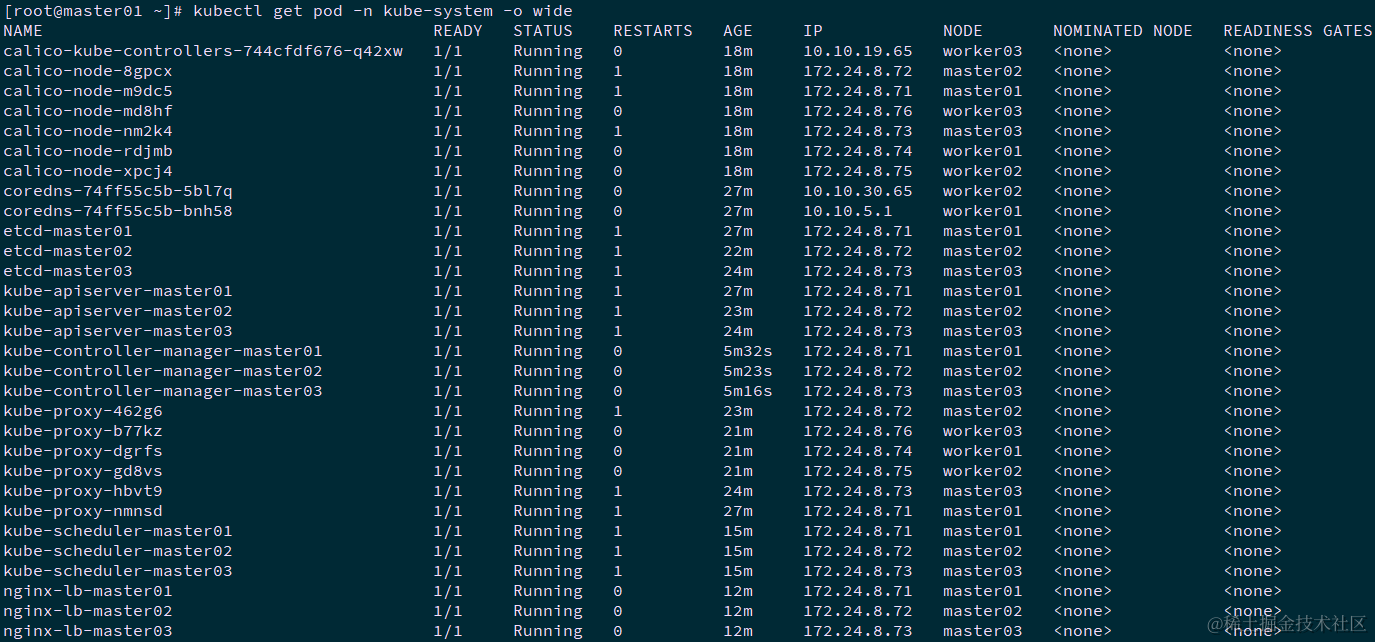Image resolution: width=1375 pixels, height=642 pixels.
Task: Click IP address 10.10.5.1
Action: point(848,211)
